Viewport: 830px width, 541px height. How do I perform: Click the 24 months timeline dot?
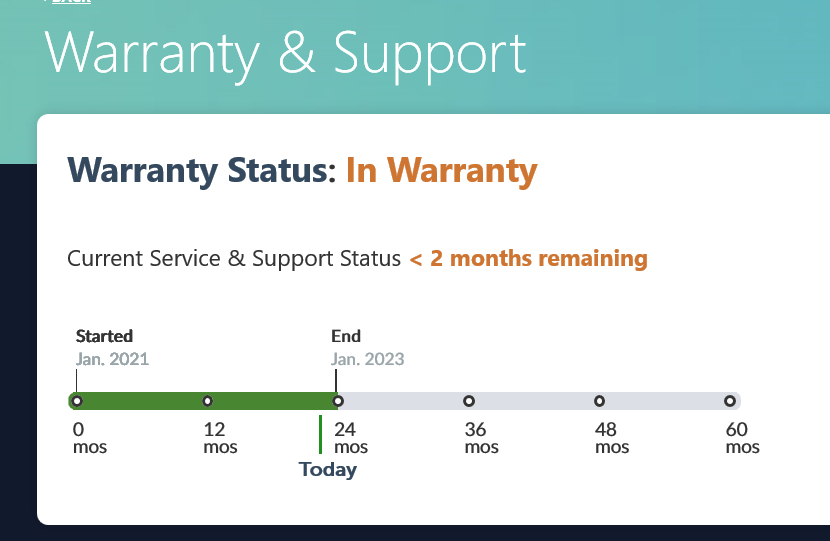(338, 401)
